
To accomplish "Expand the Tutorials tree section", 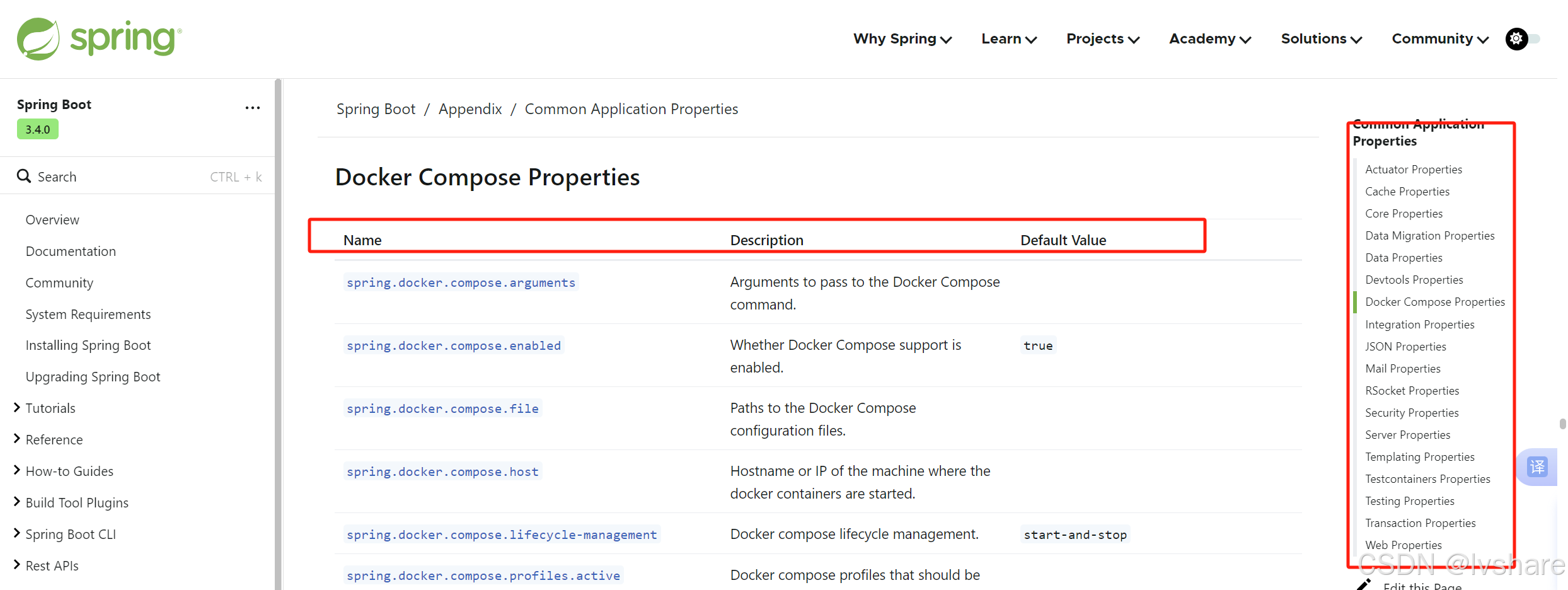I will pyautogui.click(x=17, y=408).
